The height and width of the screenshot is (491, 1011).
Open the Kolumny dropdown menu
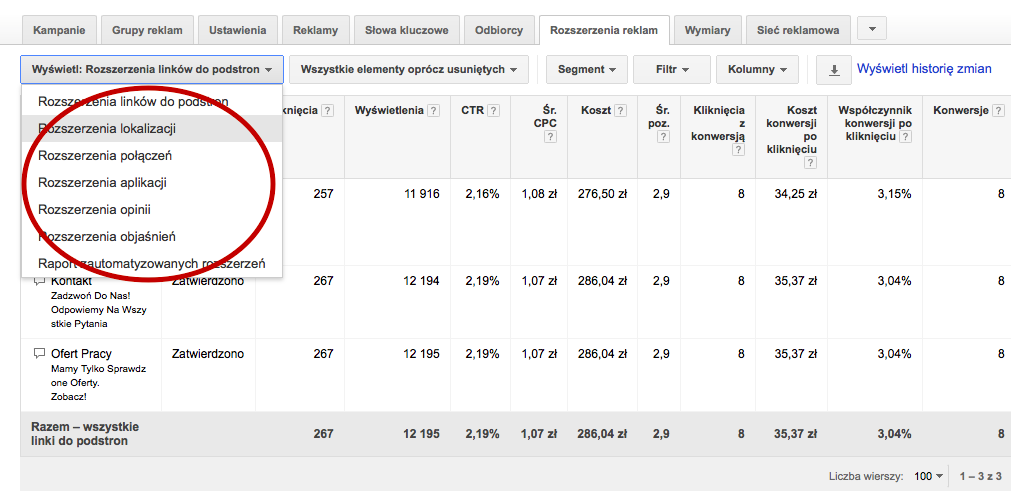(x=756, y=70)
